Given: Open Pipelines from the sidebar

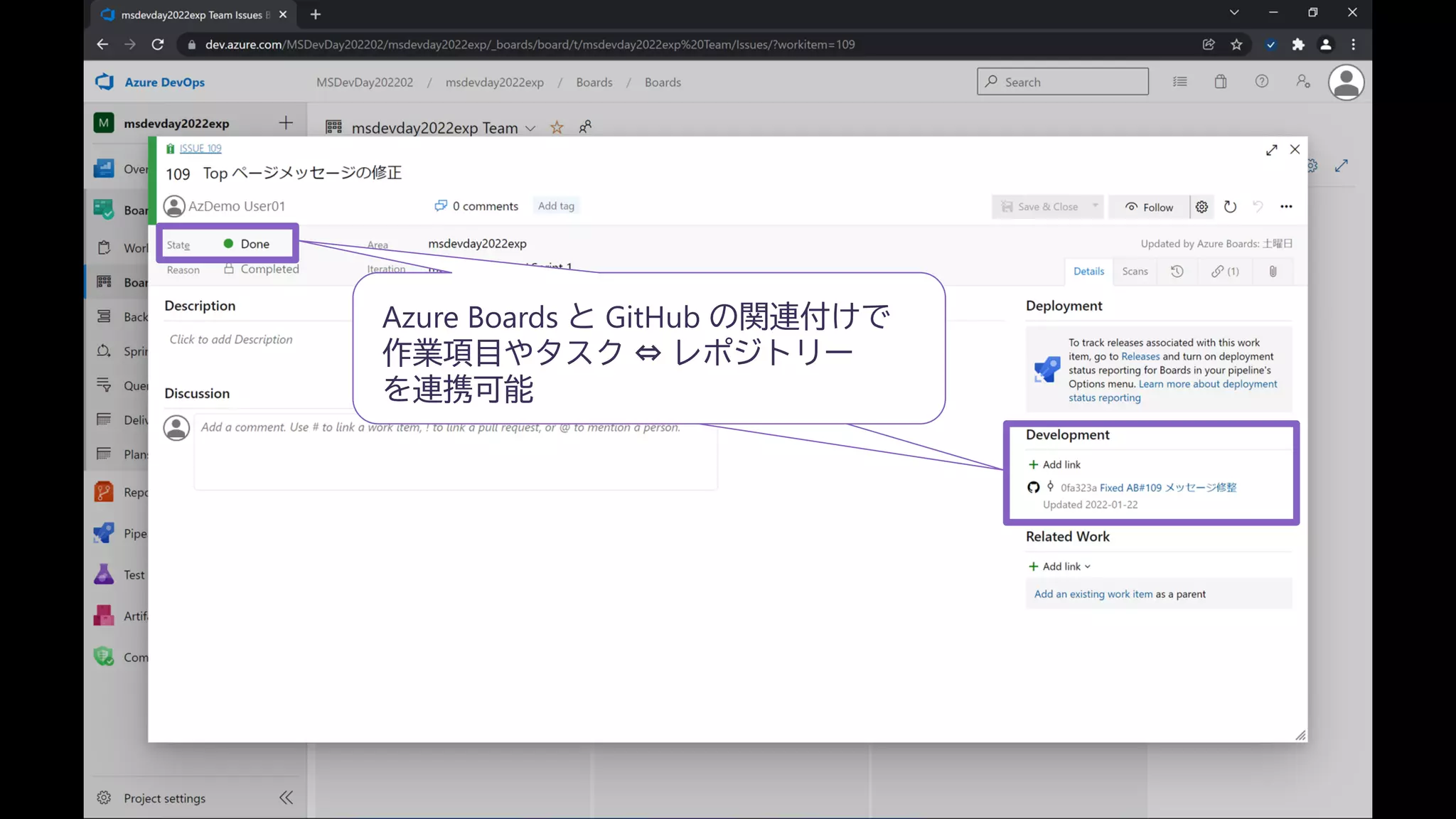Looking at the screenshot, I should [105, 534].
